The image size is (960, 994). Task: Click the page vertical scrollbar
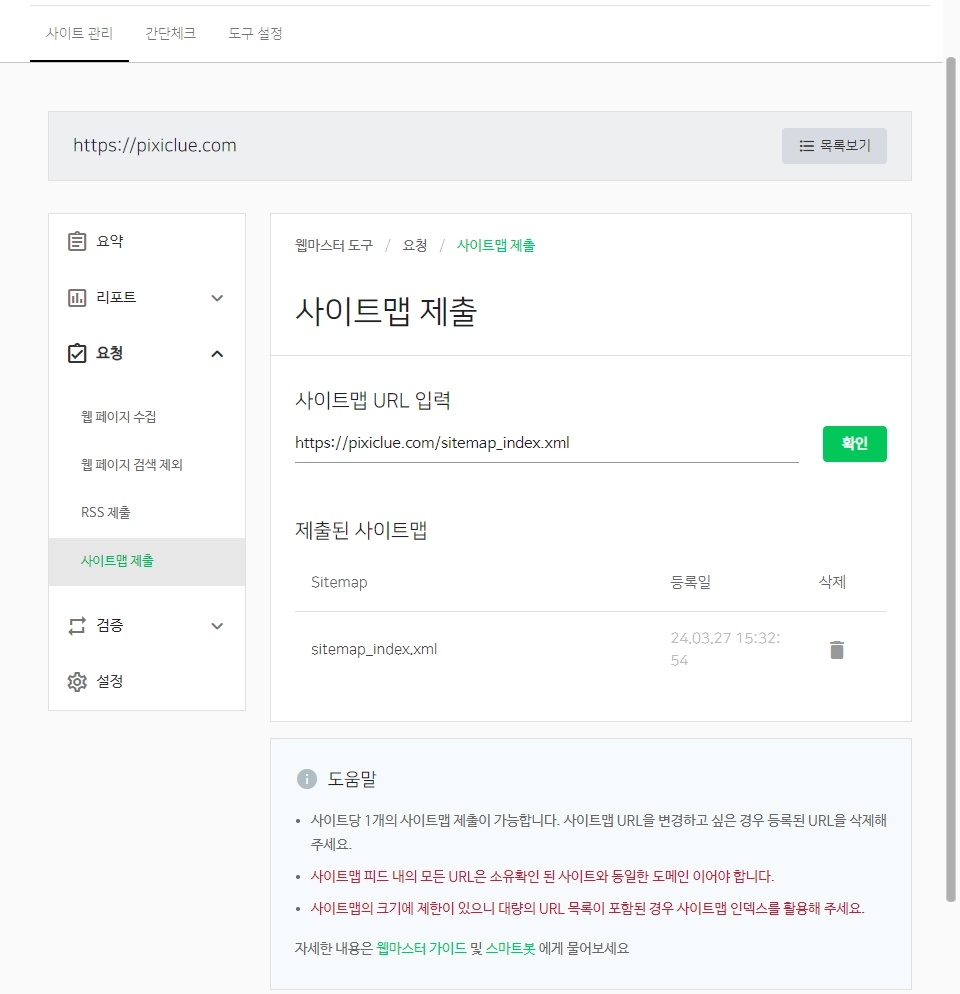[x=950, y=479]
